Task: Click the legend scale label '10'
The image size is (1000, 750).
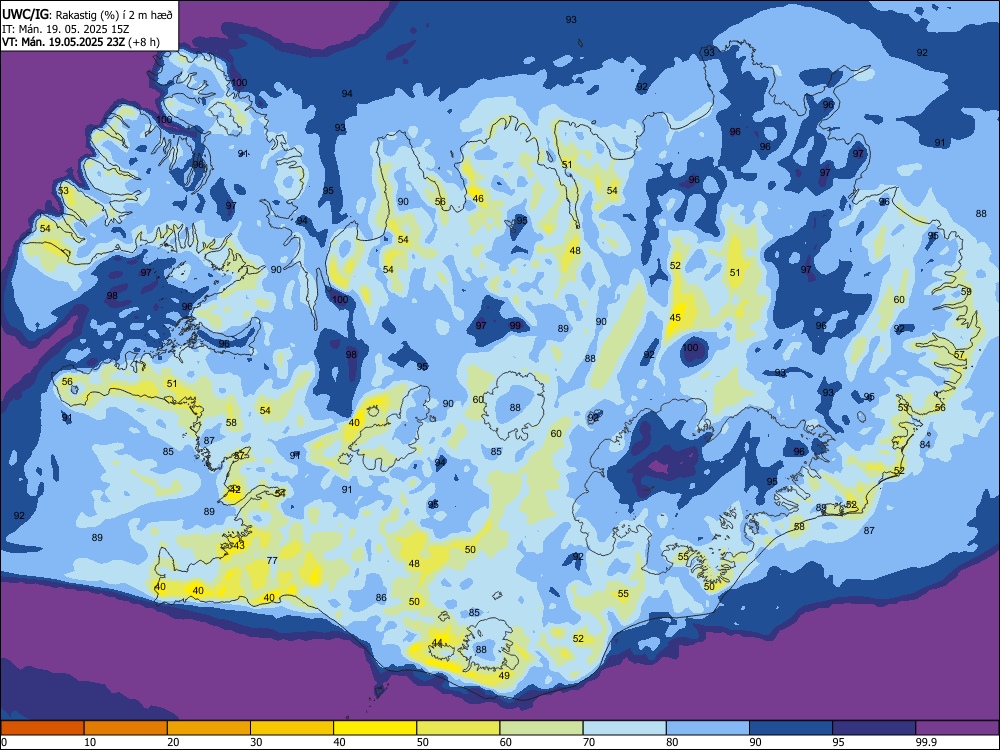Action: coord(90,742)
